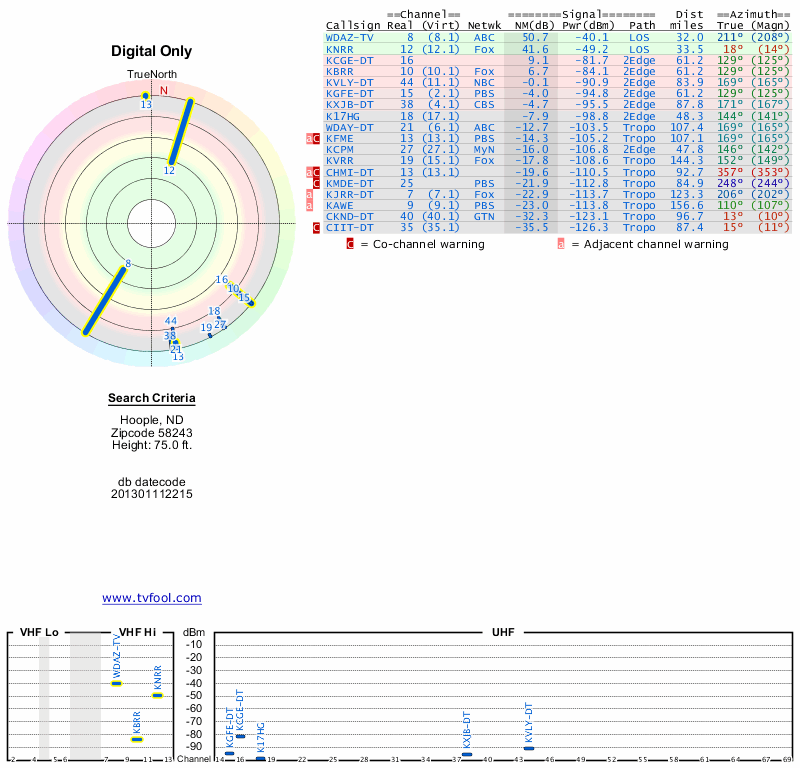
Task: Click the co-channel warning icon beside CIIT-DT
Action: [x=317, y=228]
